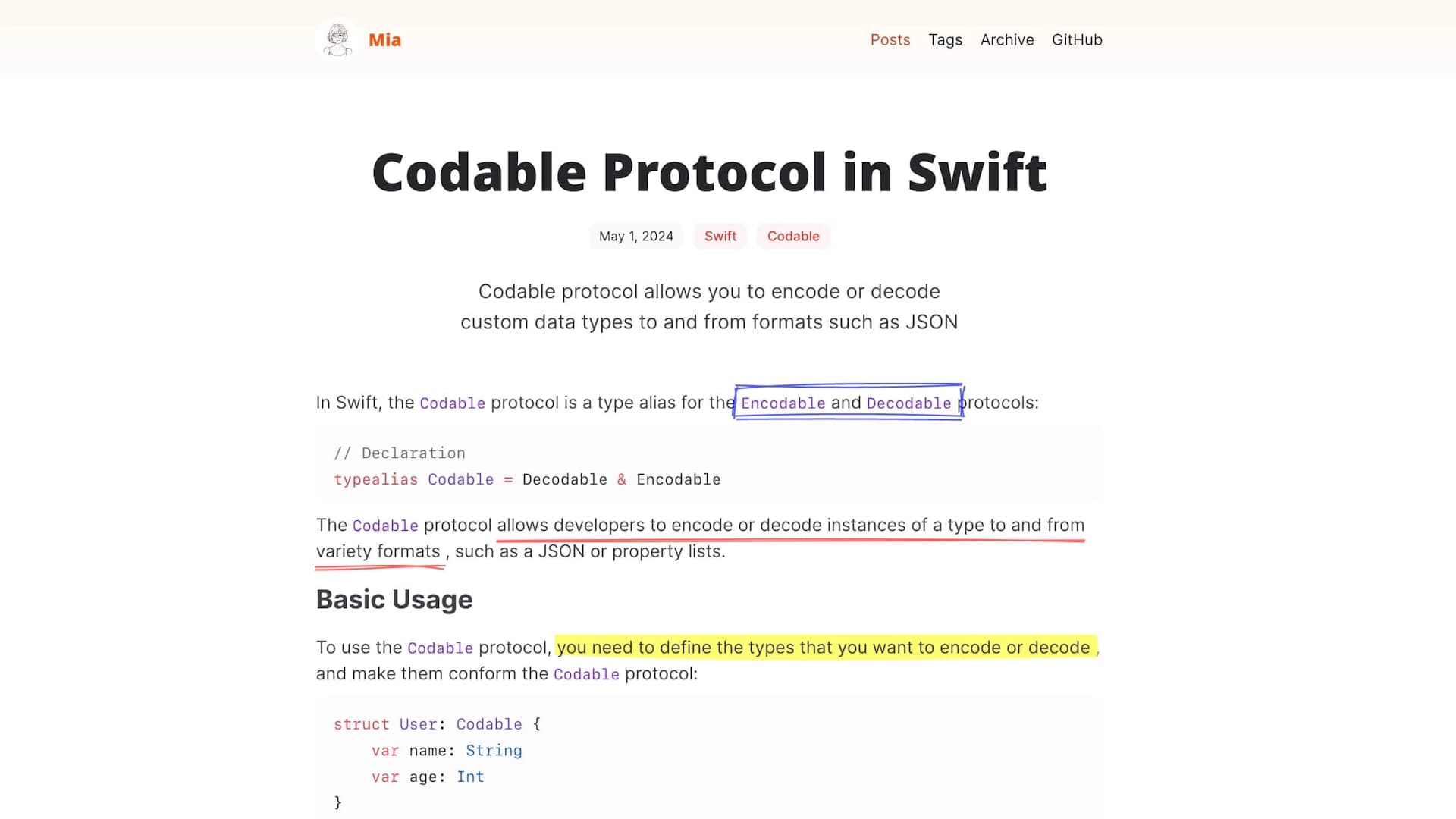The image size is (1456, 819).
Task: Click the typealias keyword in declaration code
Action: pos(375,480)
